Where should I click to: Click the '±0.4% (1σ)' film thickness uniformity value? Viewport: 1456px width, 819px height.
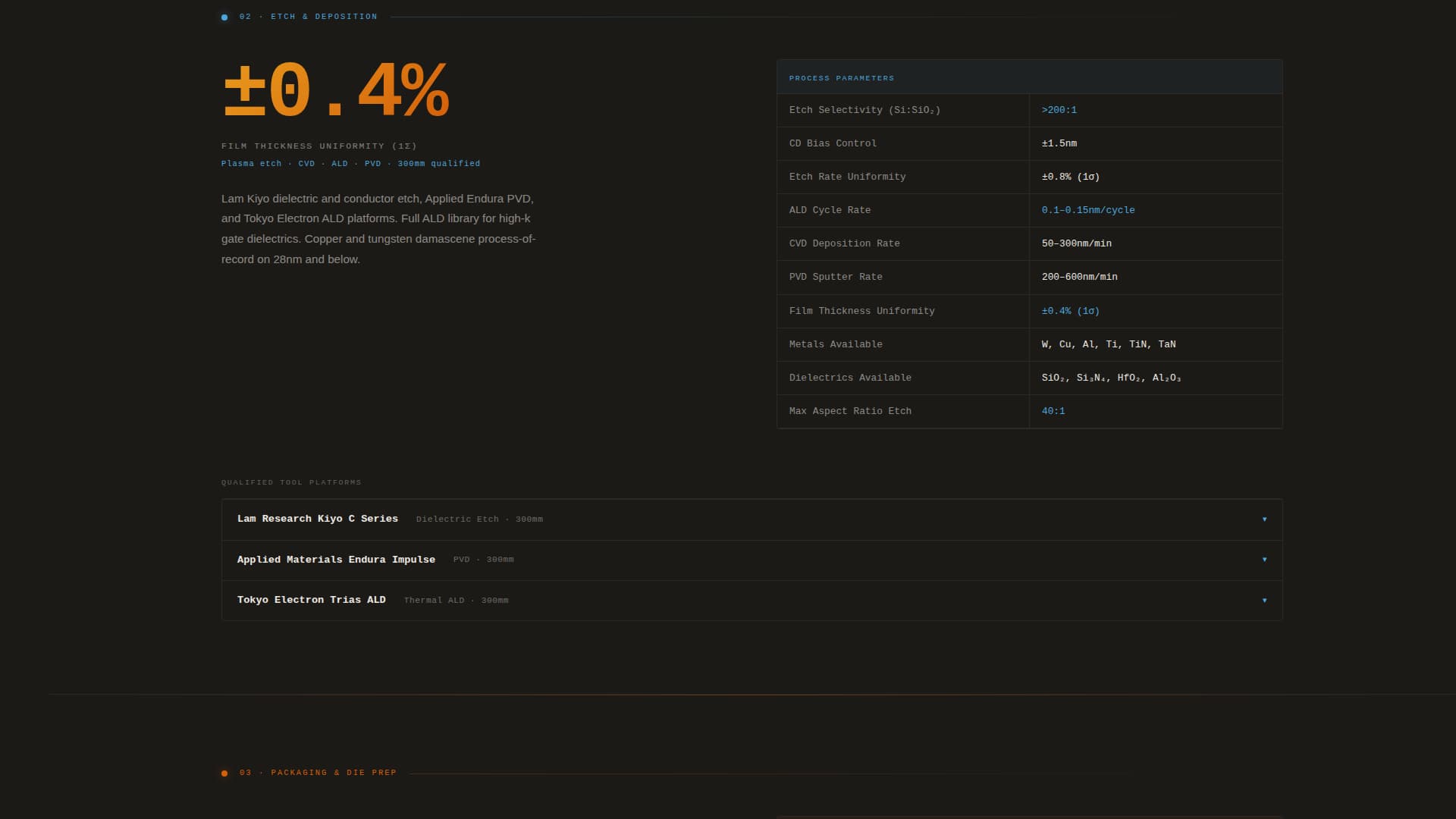click(1069, 310)
